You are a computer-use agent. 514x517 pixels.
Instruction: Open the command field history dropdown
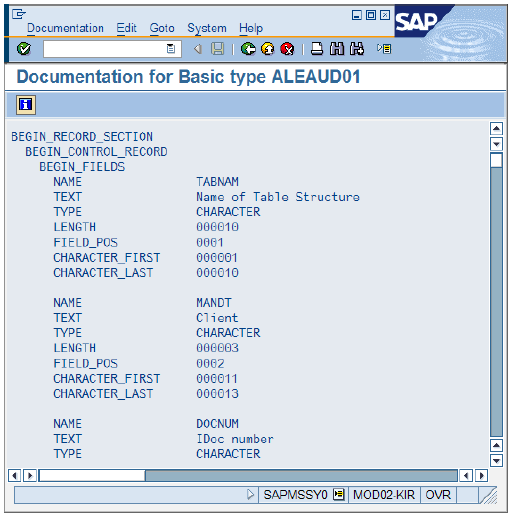(x=171, y=49)
